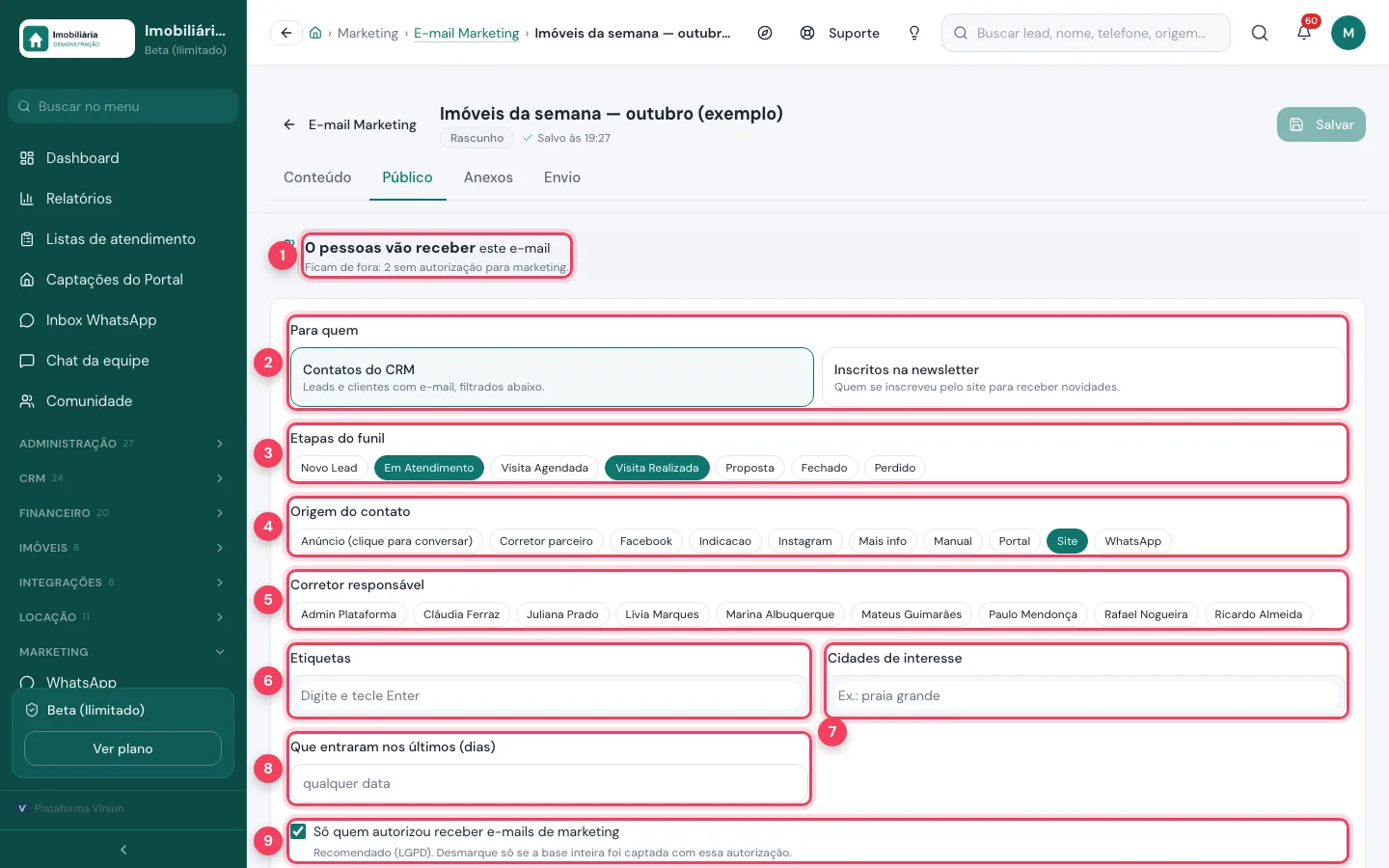
Task: Collapse the sidebar with bottom chevron
Action: coord(123,850)
